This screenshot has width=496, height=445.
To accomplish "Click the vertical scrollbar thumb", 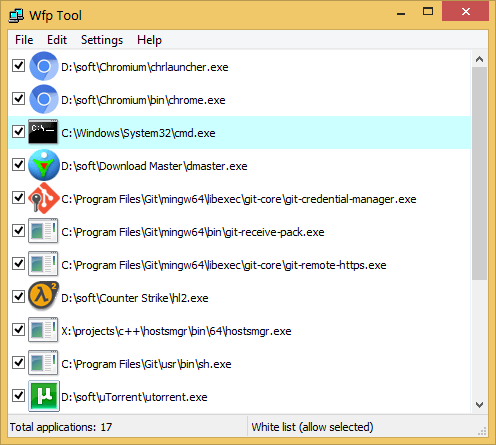I will point(479,174).
